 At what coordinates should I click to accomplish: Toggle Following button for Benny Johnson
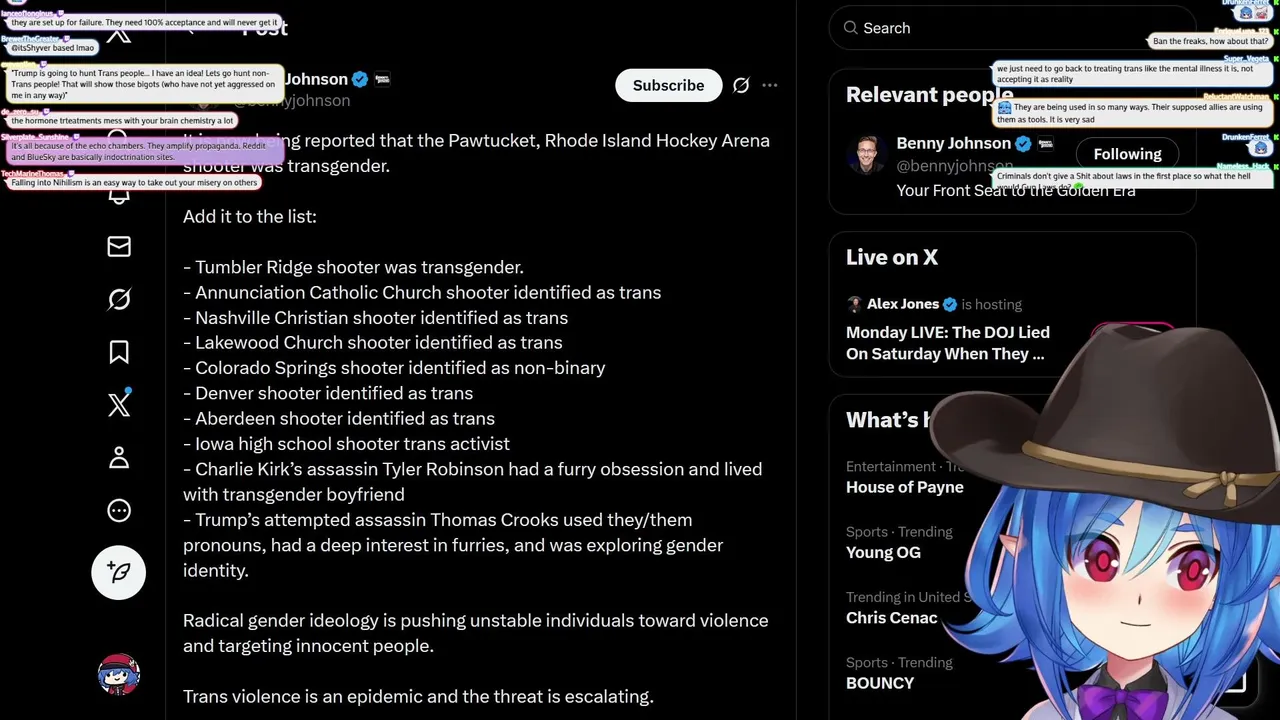tap(1127, 154)
